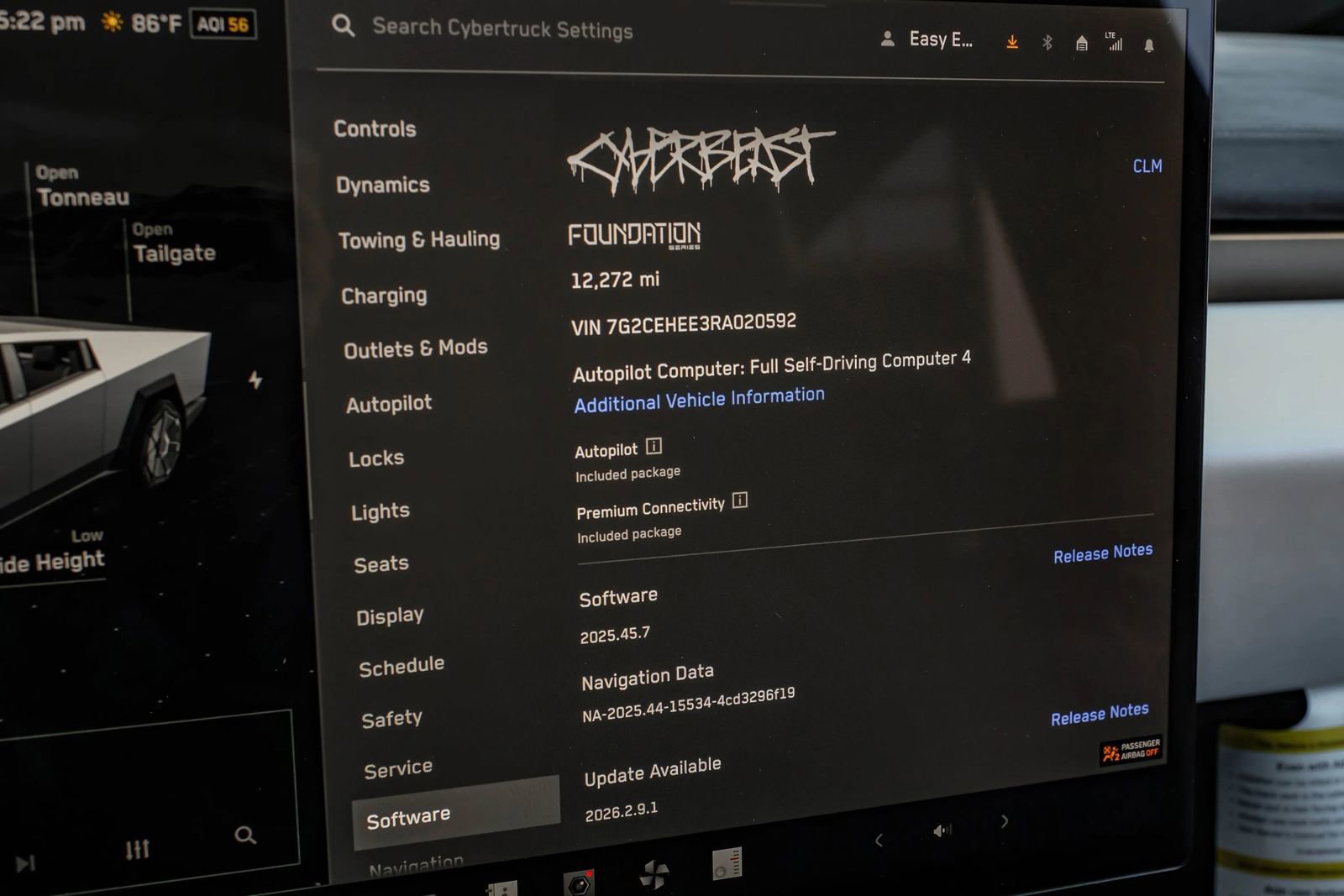Tap the Update Available heading
1344x896 pixels.
point(653,771)
